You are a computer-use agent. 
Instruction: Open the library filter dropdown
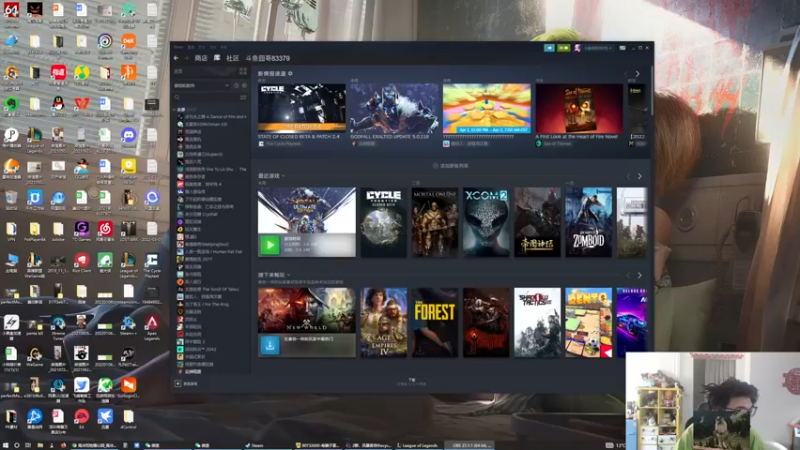[202, 86]
